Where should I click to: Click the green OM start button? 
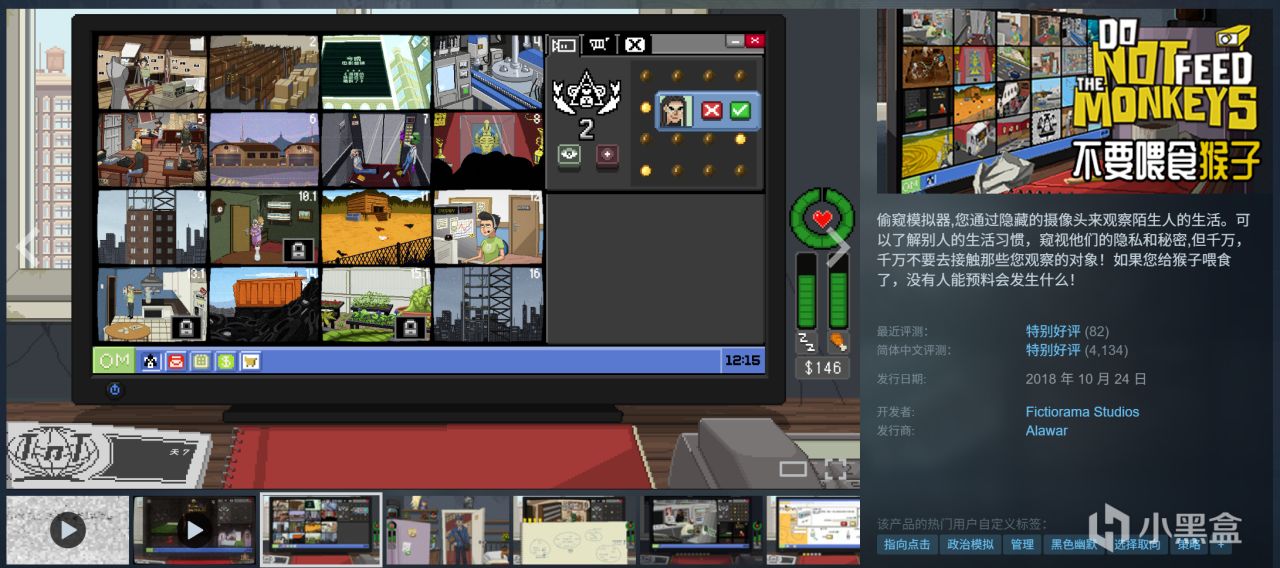click(113, 361)
